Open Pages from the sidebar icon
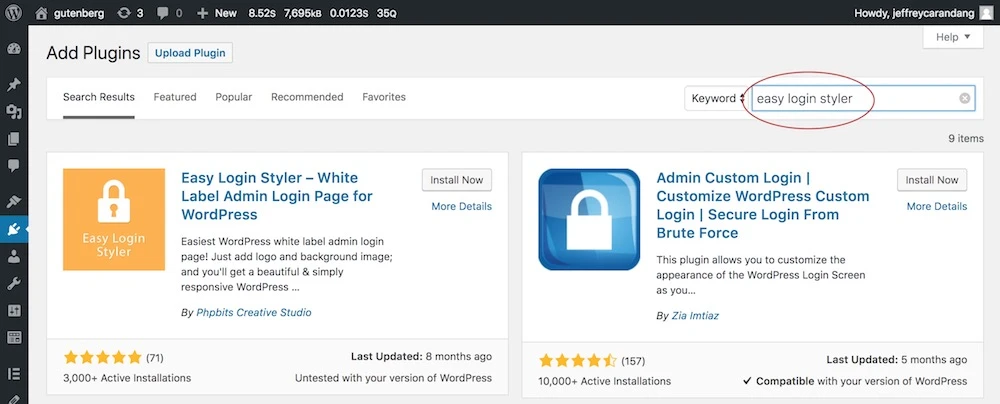The height and width of the screenshot is (404, 1000). [13, 139]
